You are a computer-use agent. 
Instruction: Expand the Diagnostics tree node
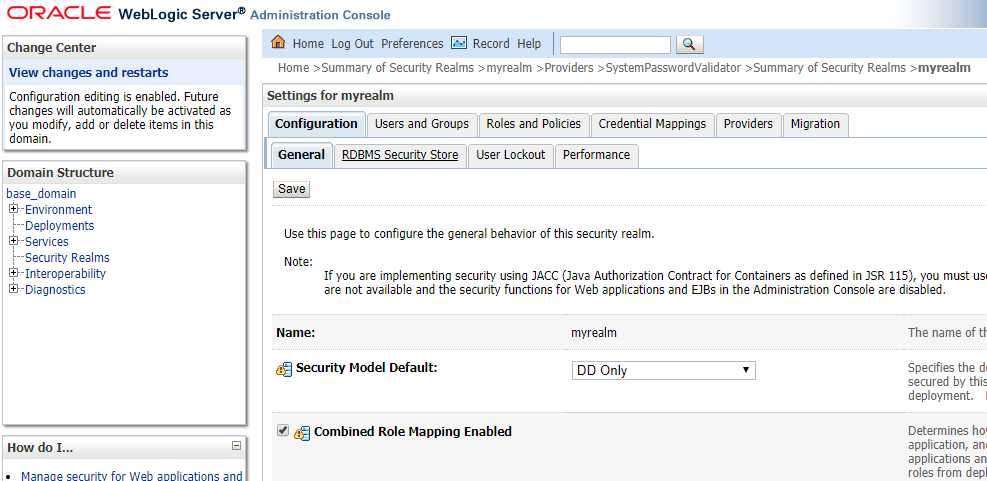point(14,290)
